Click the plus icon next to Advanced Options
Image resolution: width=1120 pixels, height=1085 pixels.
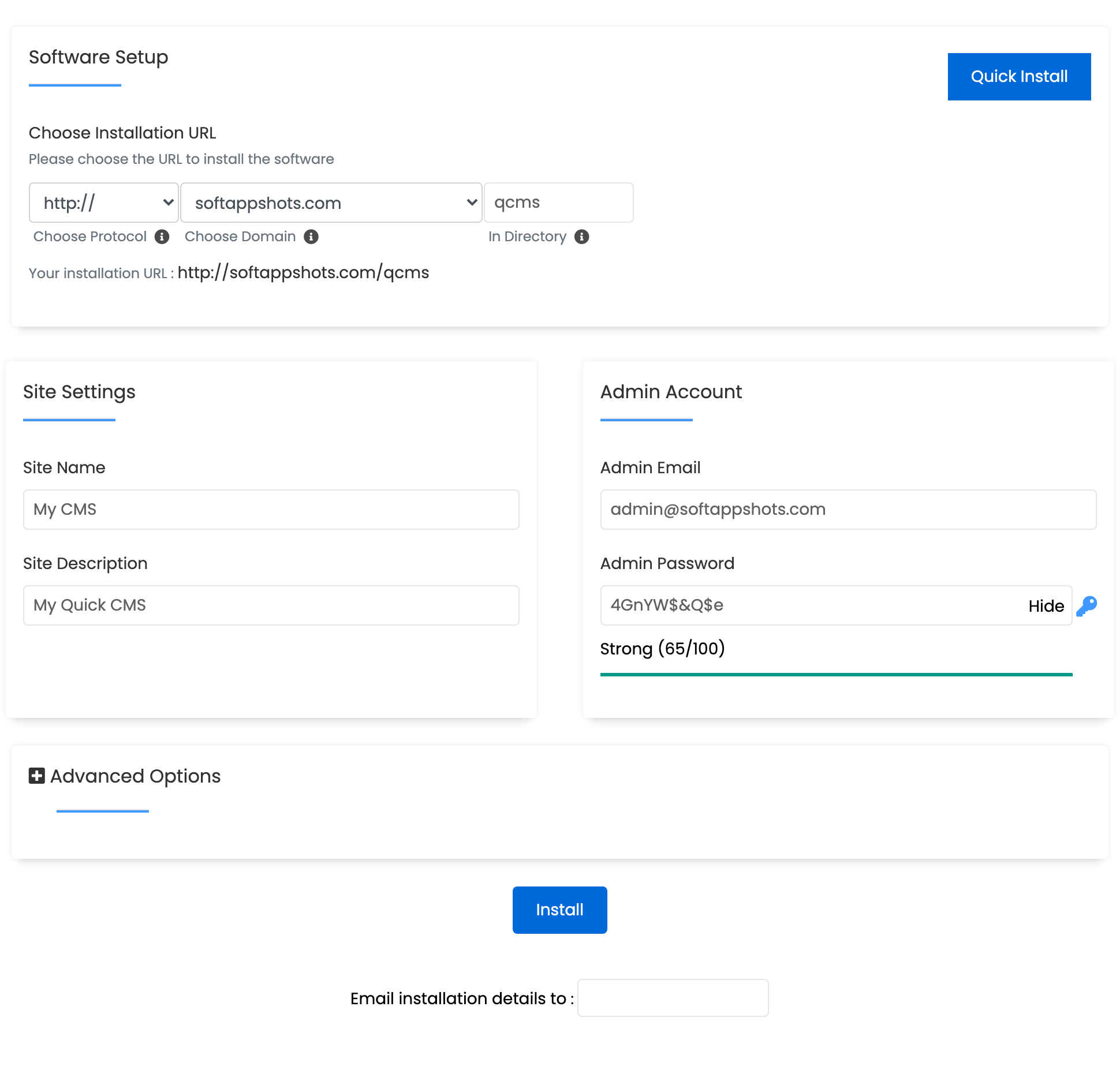coord(36,776)
